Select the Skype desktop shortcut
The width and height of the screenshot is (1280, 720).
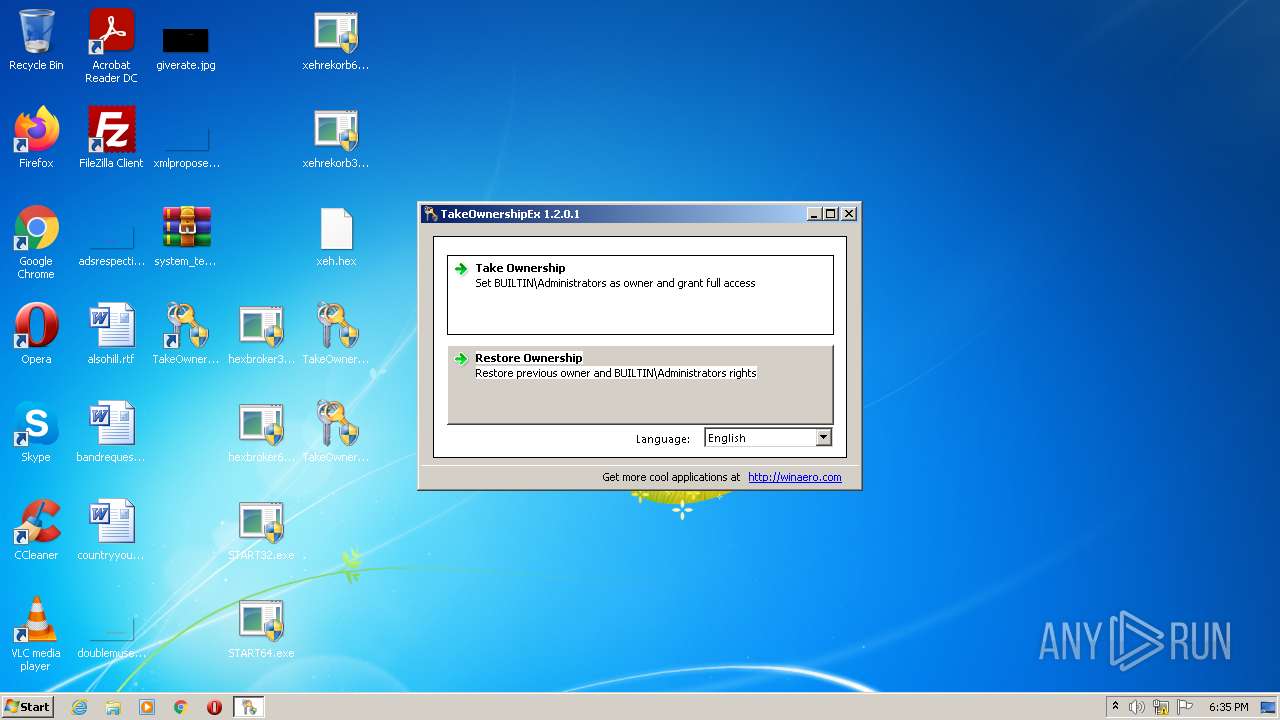[36, 432]
